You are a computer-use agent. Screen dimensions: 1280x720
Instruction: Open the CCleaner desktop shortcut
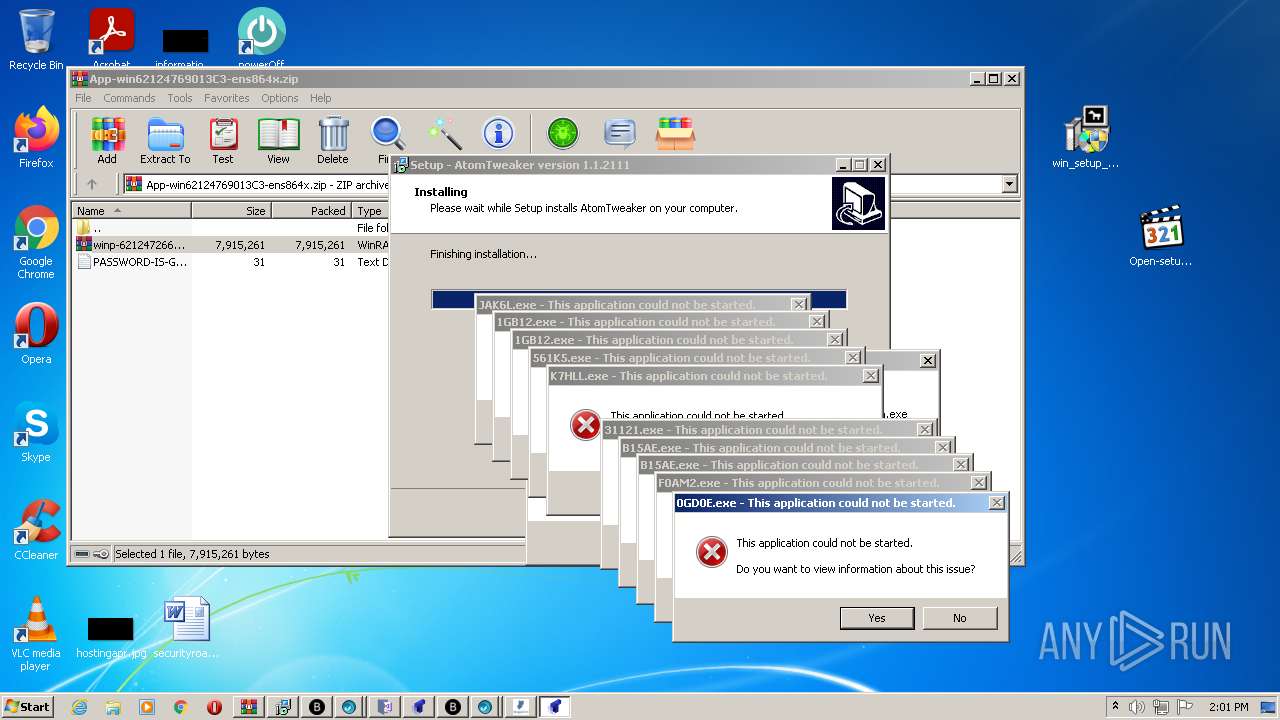pyautogui.click(x=36, y=530)
